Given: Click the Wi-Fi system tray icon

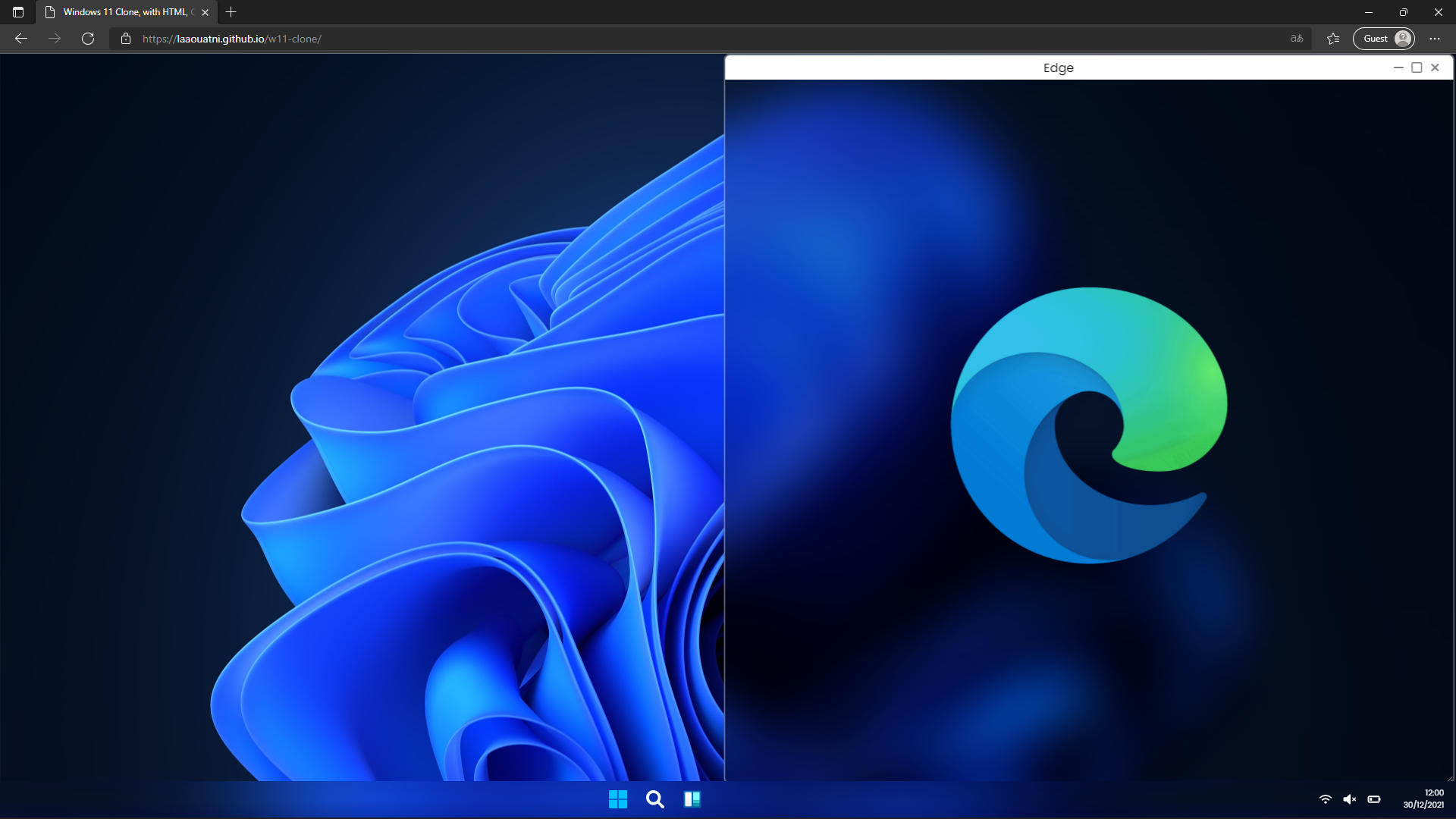Looking at the screenshot, I should tap(1325, 799).
